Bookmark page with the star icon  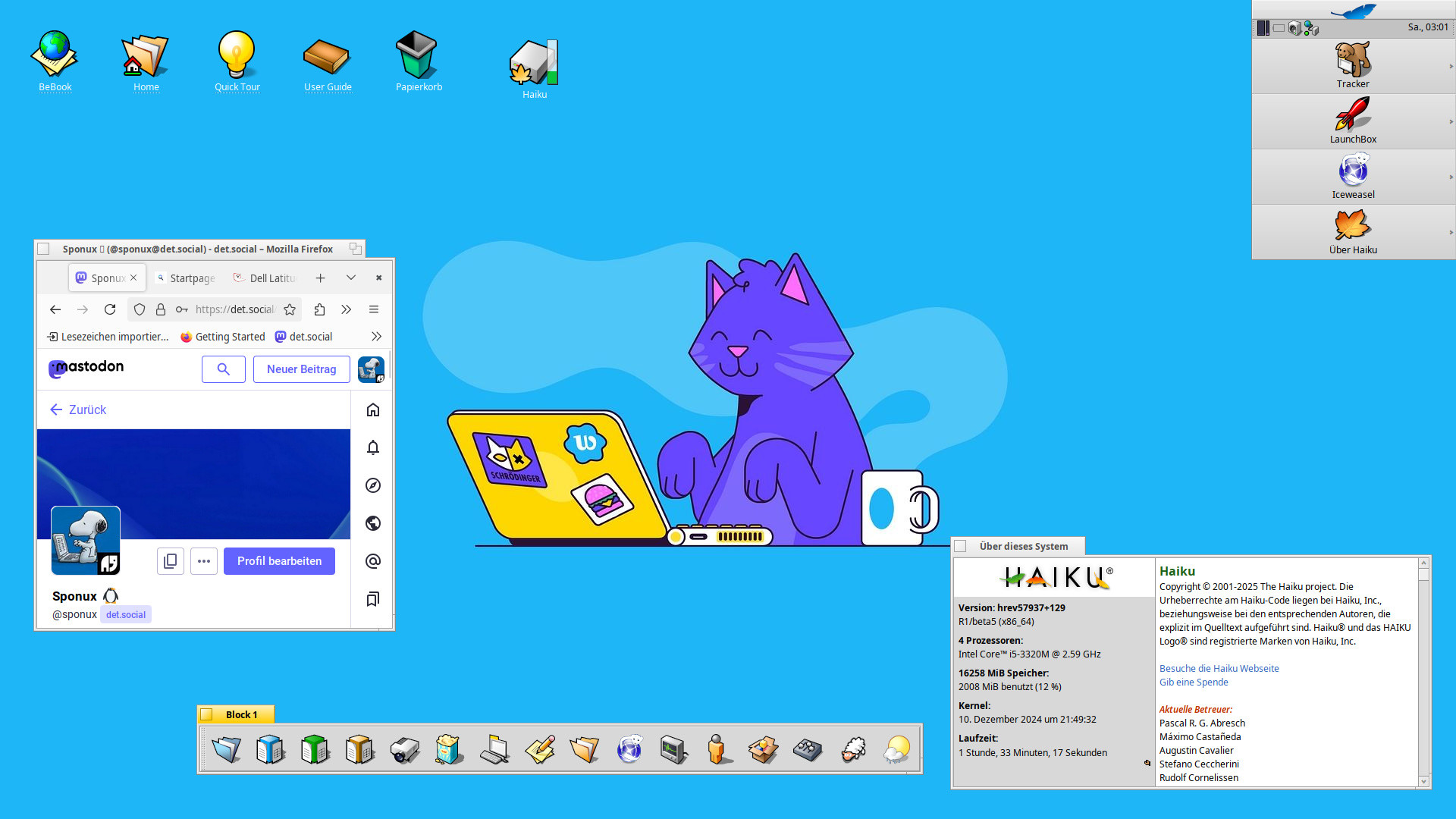coord(290,309)
